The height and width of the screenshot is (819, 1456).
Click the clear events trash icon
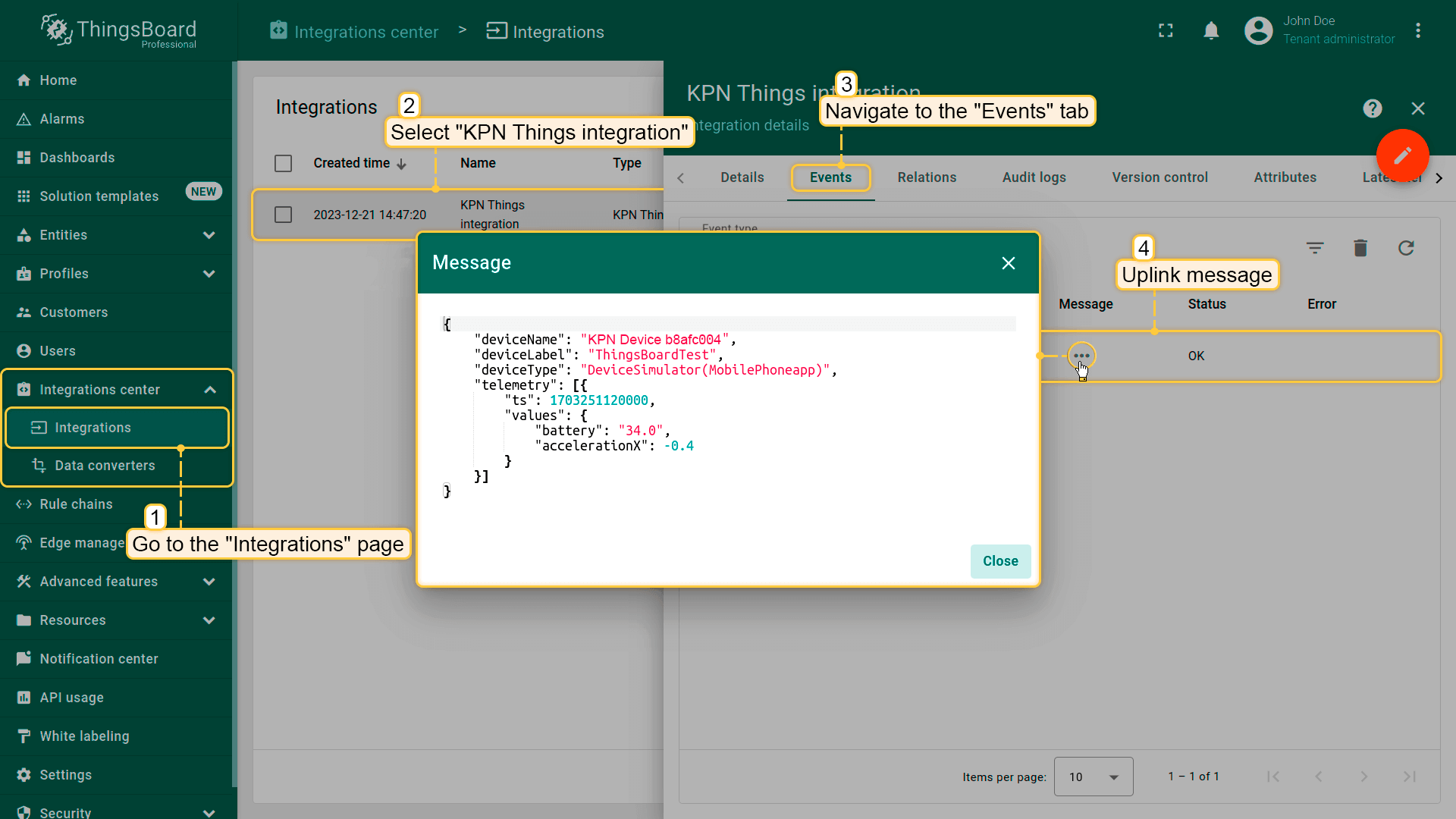[x=1360, y=248]
